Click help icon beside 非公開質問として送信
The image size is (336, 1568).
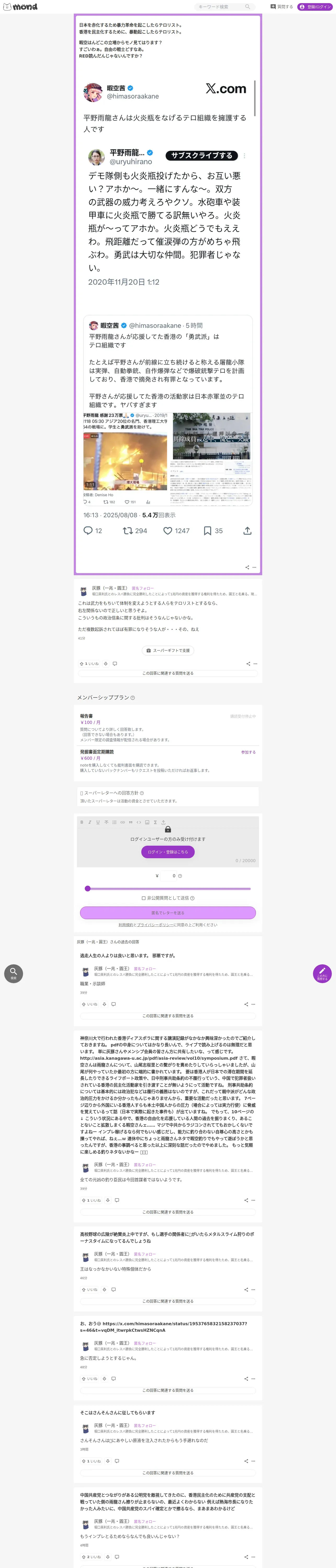point(193,898)
